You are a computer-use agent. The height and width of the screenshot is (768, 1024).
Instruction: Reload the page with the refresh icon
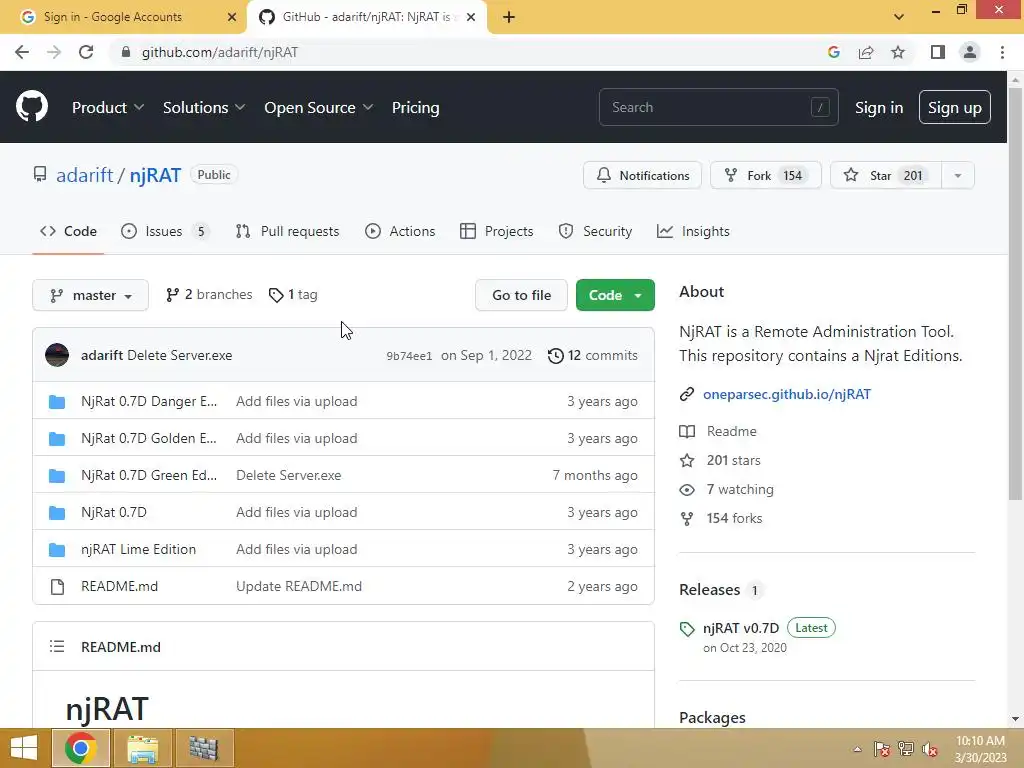point(86,52)
